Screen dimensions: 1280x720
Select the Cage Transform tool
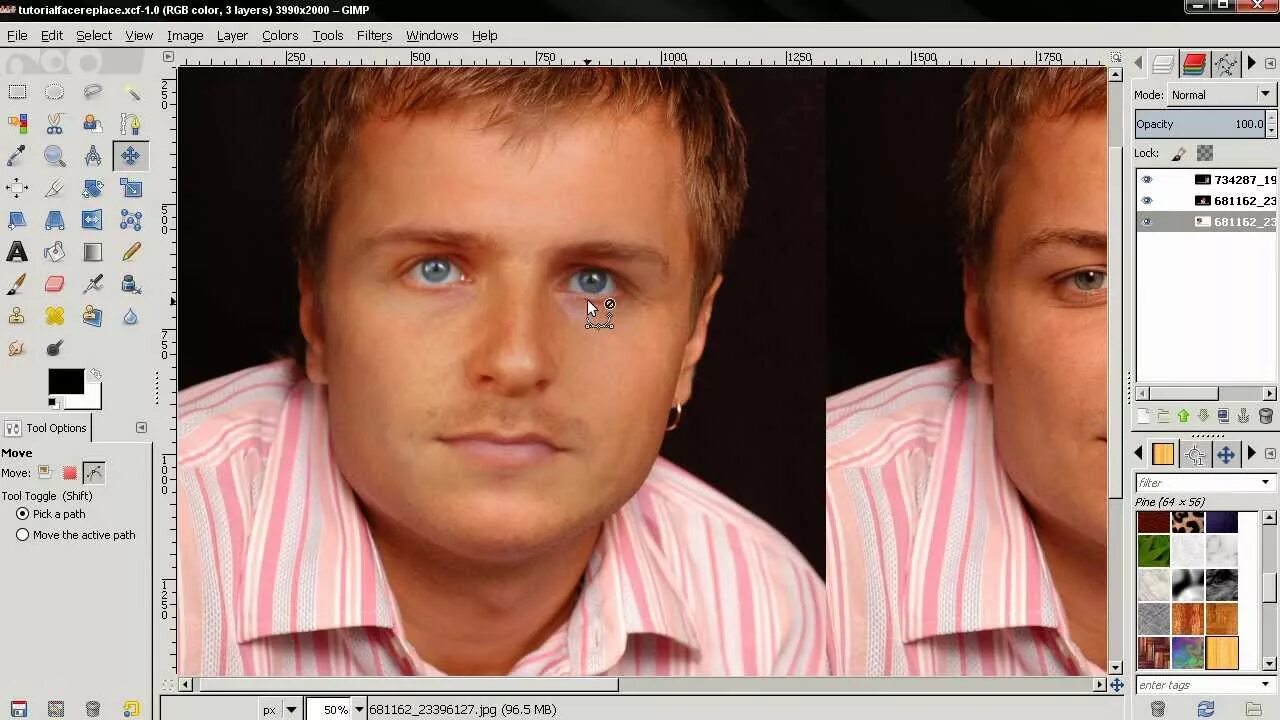(x=131, y=220)
